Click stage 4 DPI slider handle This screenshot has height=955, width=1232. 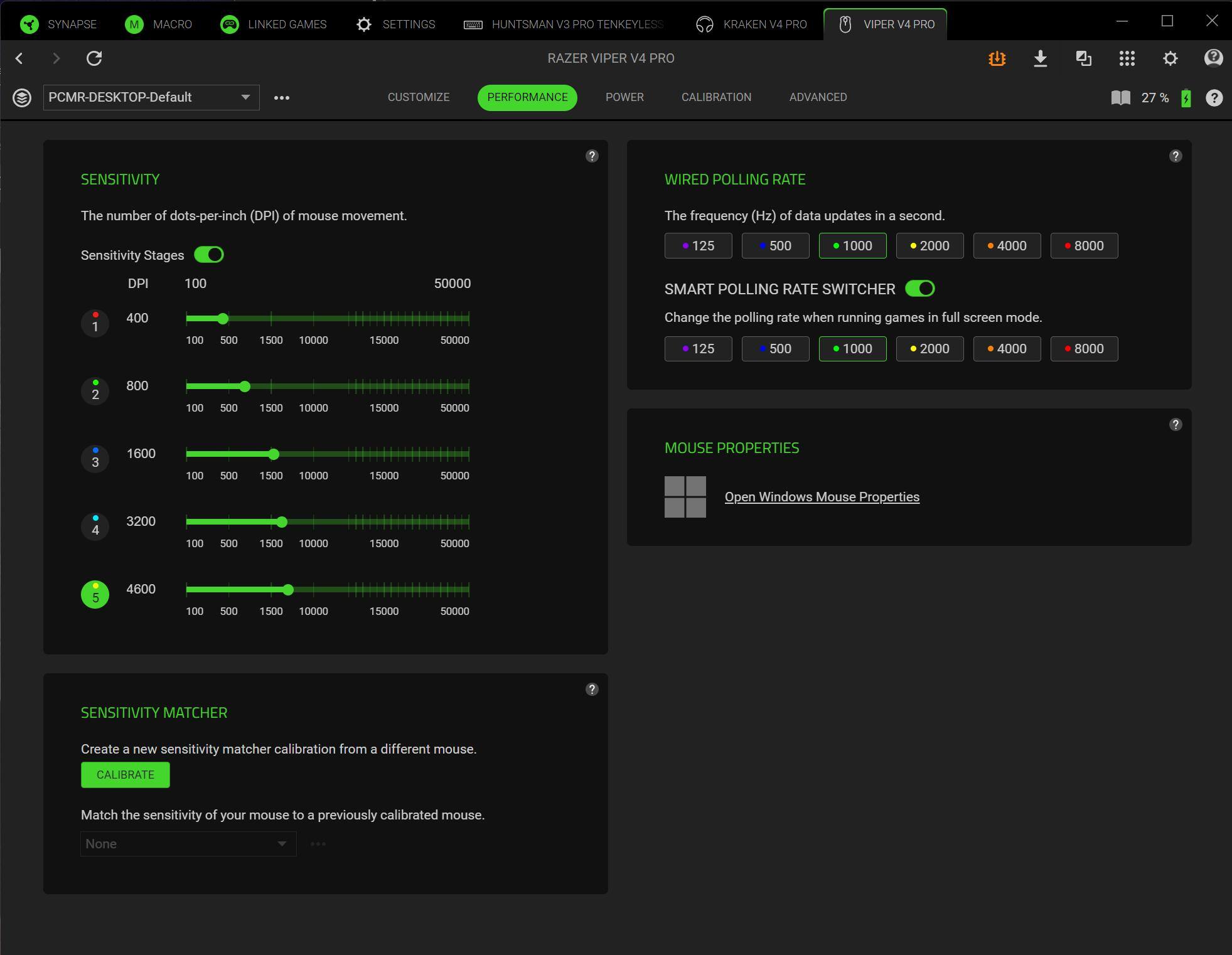tap(282, 522)
